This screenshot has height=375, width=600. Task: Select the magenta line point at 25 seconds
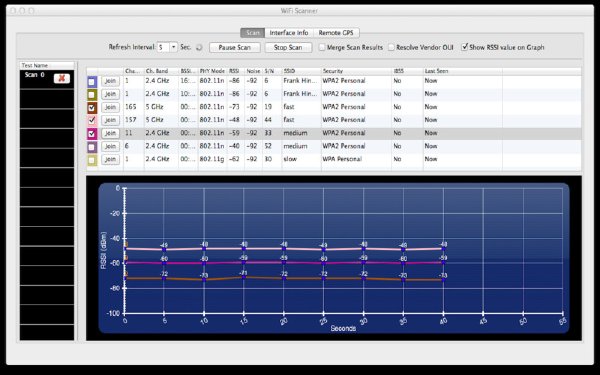pyautogui.click(x=323, y=263)
